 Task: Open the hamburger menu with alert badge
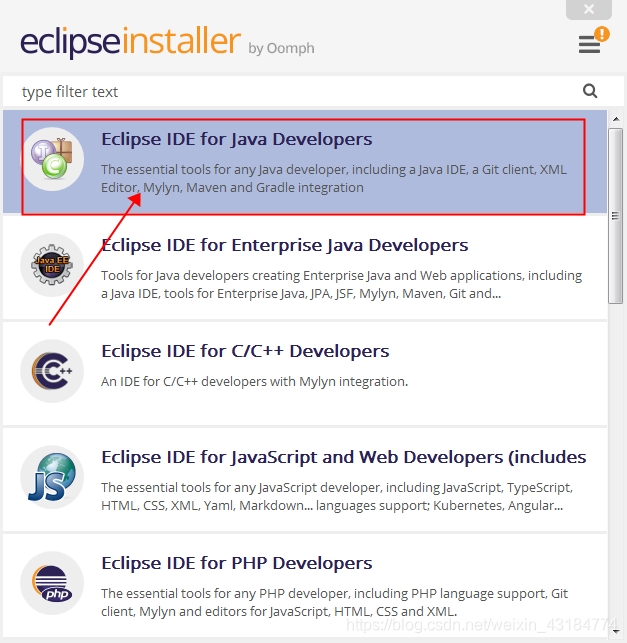coord(593,40)
